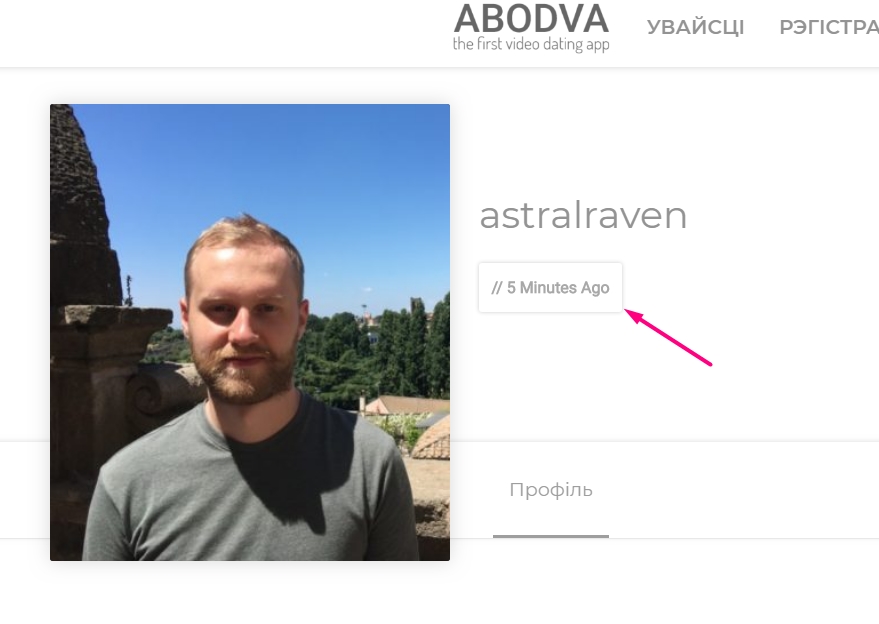The image size is (879, 624).
Task: Click the gray t-shirt in the photo
Action: click(x=252, y=493)
